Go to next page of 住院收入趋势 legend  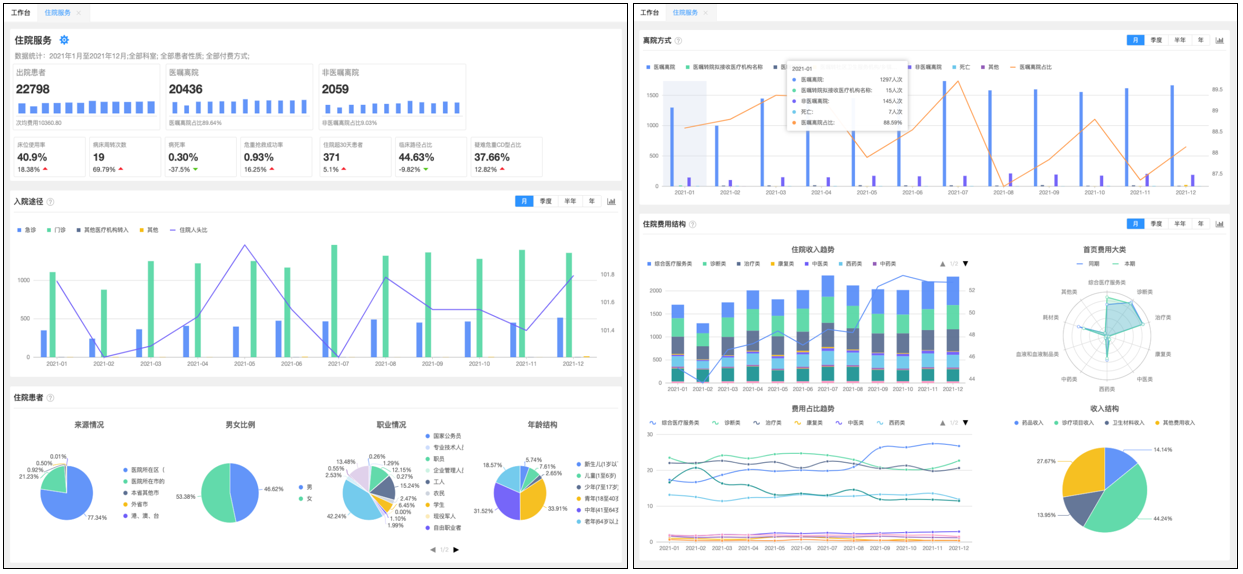965,264
